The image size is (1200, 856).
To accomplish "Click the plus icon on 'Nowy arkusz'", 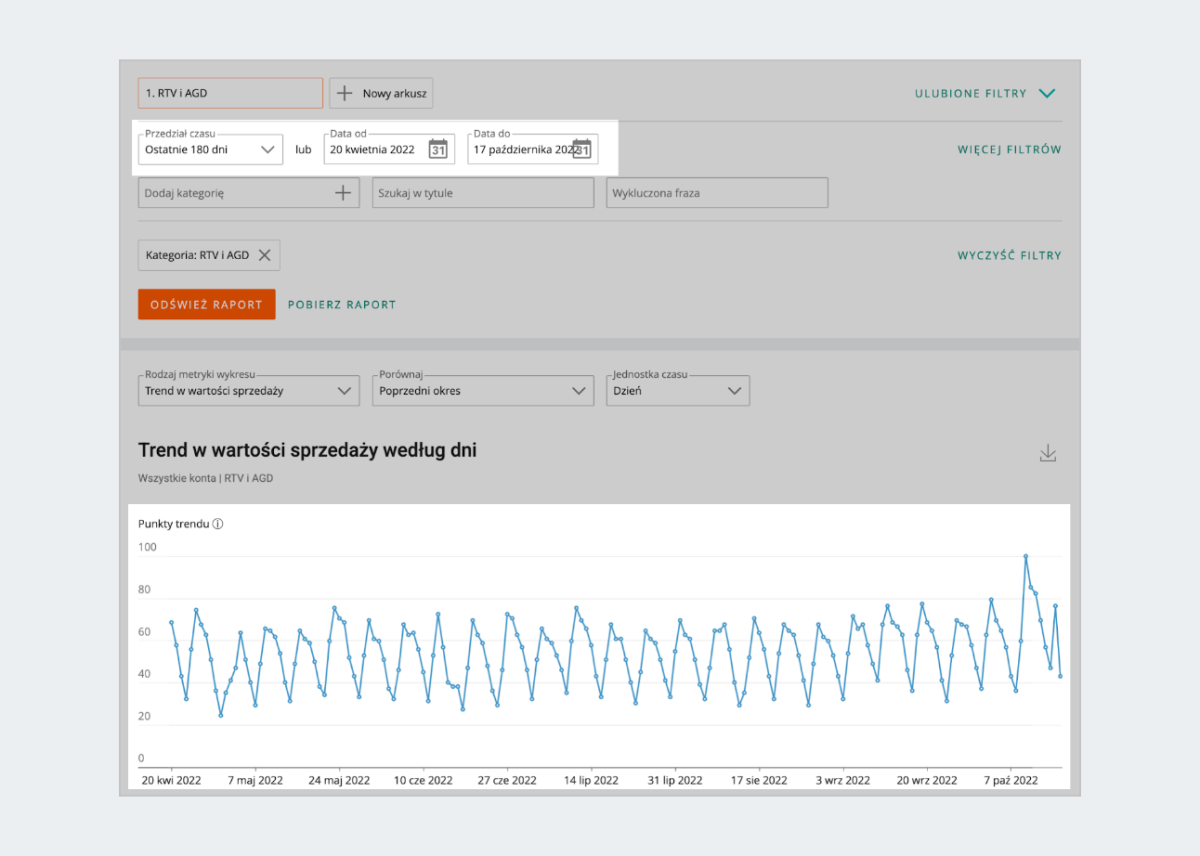I will click(345, 93).
